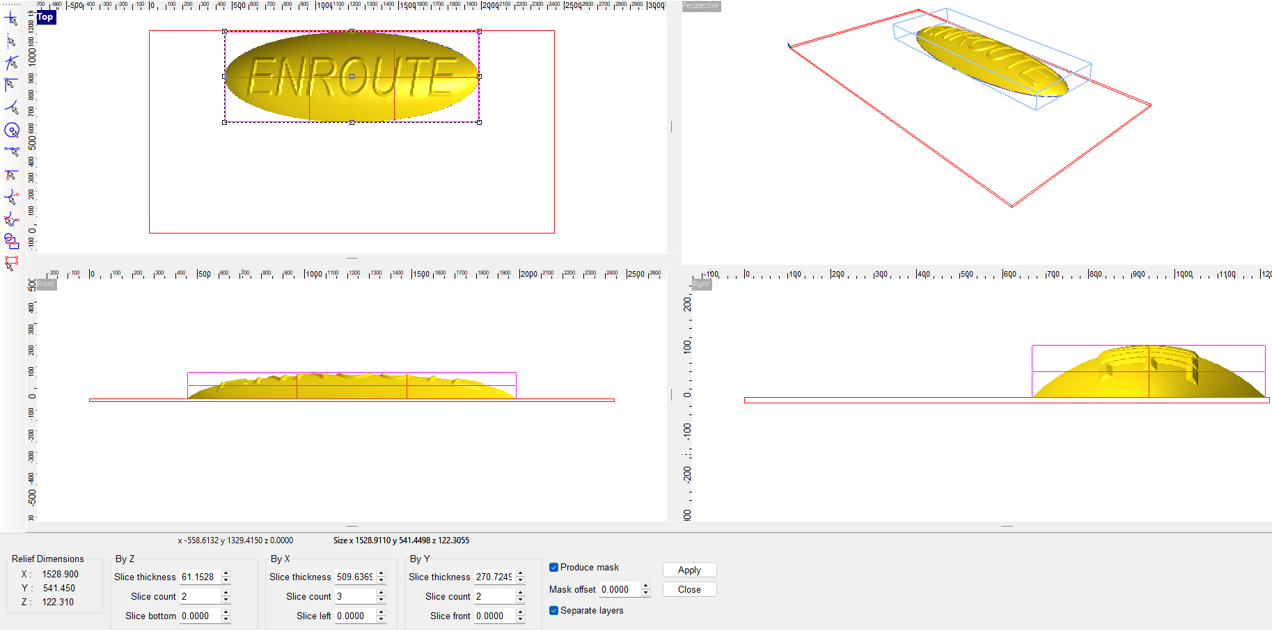Click the Mask offset label
Viewport: 1272px width, 630px height.
point(572,589)
